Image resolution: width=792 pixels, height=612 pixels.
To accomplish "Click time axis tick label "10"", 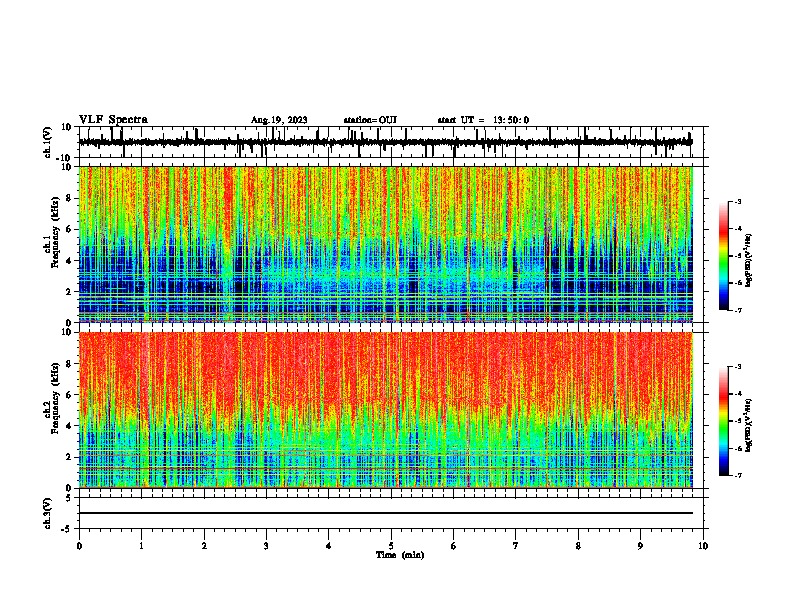I will coord(703,546).
